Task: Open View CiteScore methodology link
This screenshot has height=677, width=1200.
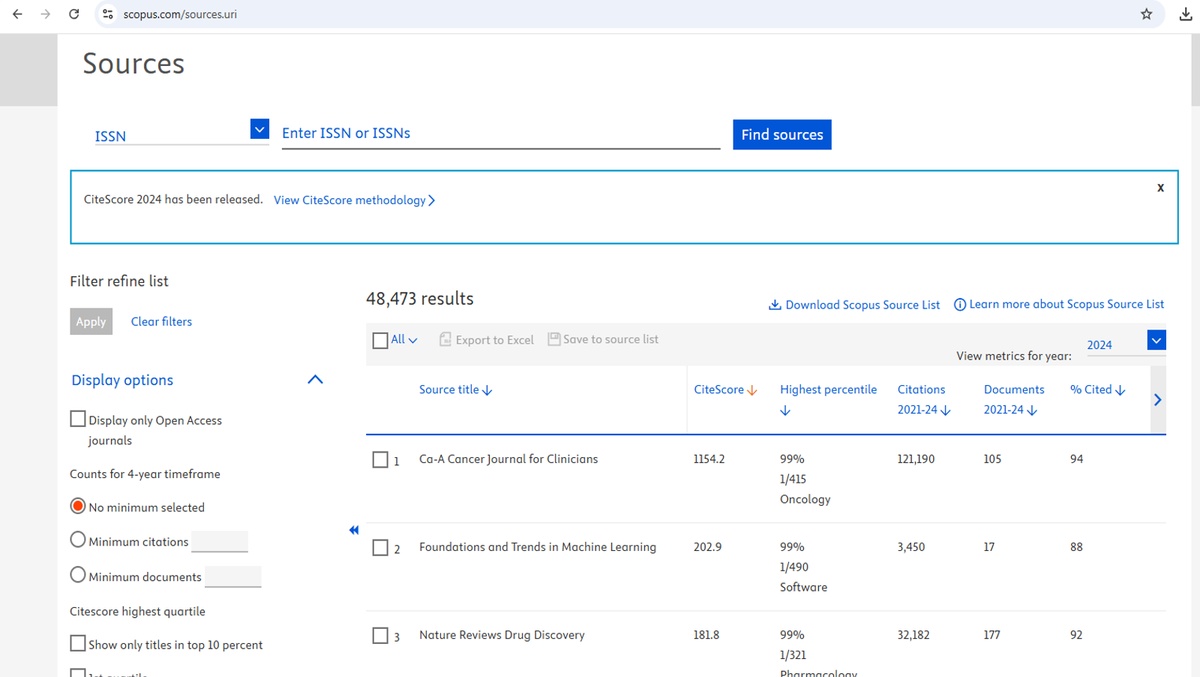Action: 354,200
